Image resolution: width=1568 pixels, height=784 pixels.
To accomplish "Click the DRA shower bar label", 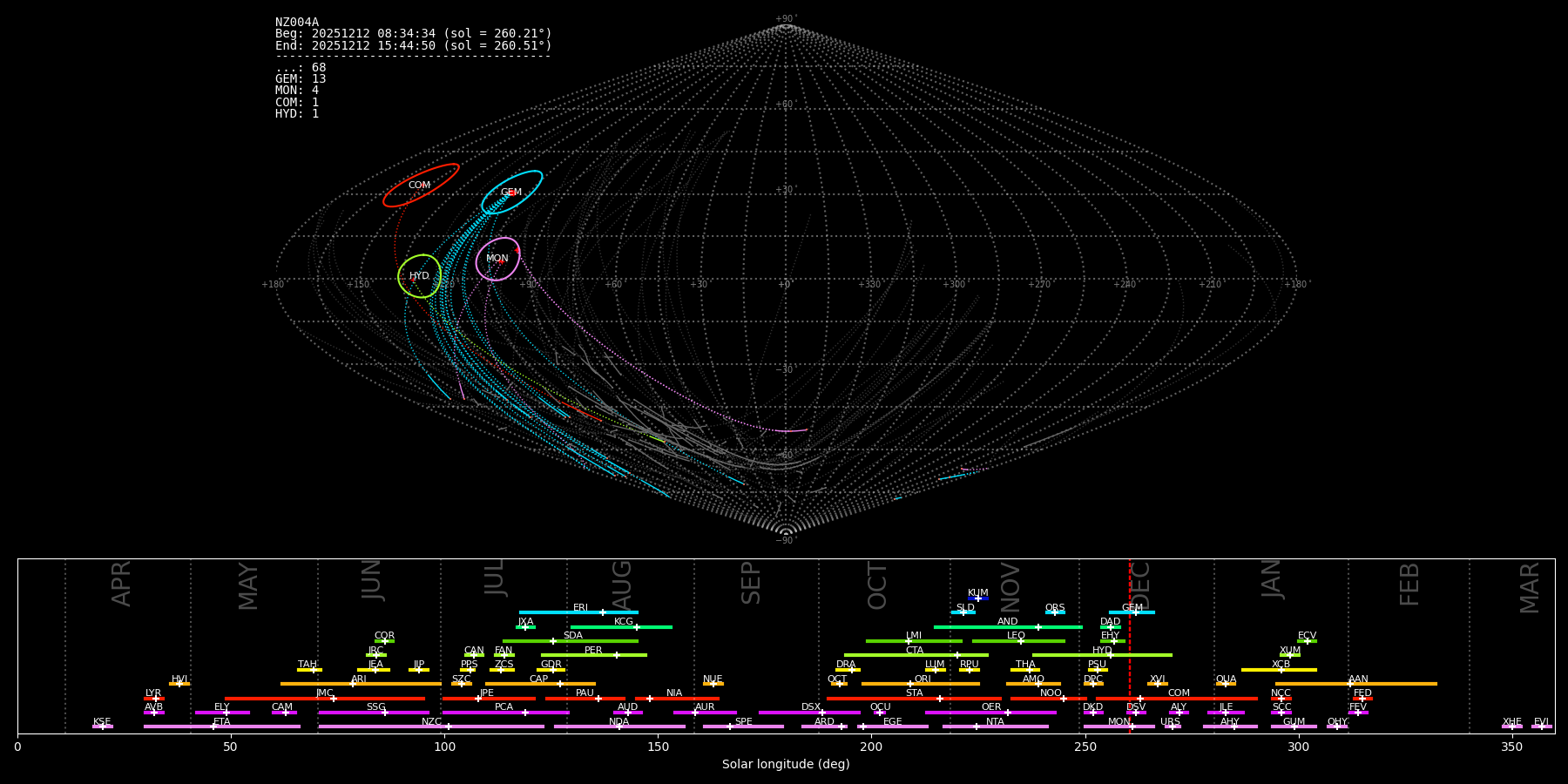I will [x=846, y=664].
